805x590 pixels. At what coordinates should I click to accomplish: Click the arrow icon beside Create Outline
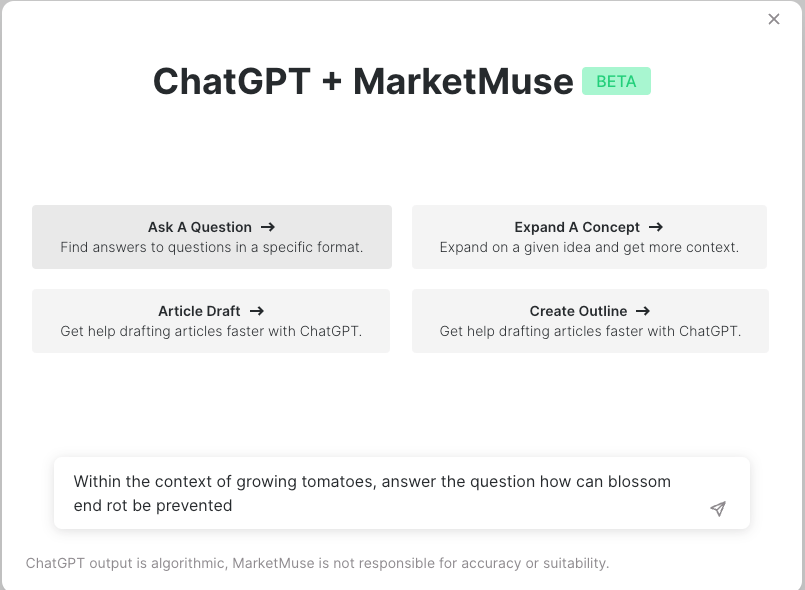pyautogui.click(x=642, y=311)
